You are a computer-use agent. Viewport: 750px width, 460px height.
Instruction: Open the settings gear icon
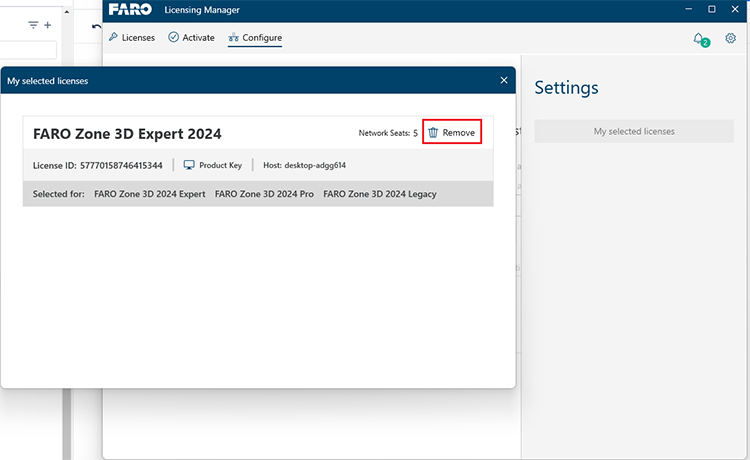coord(730,38)
